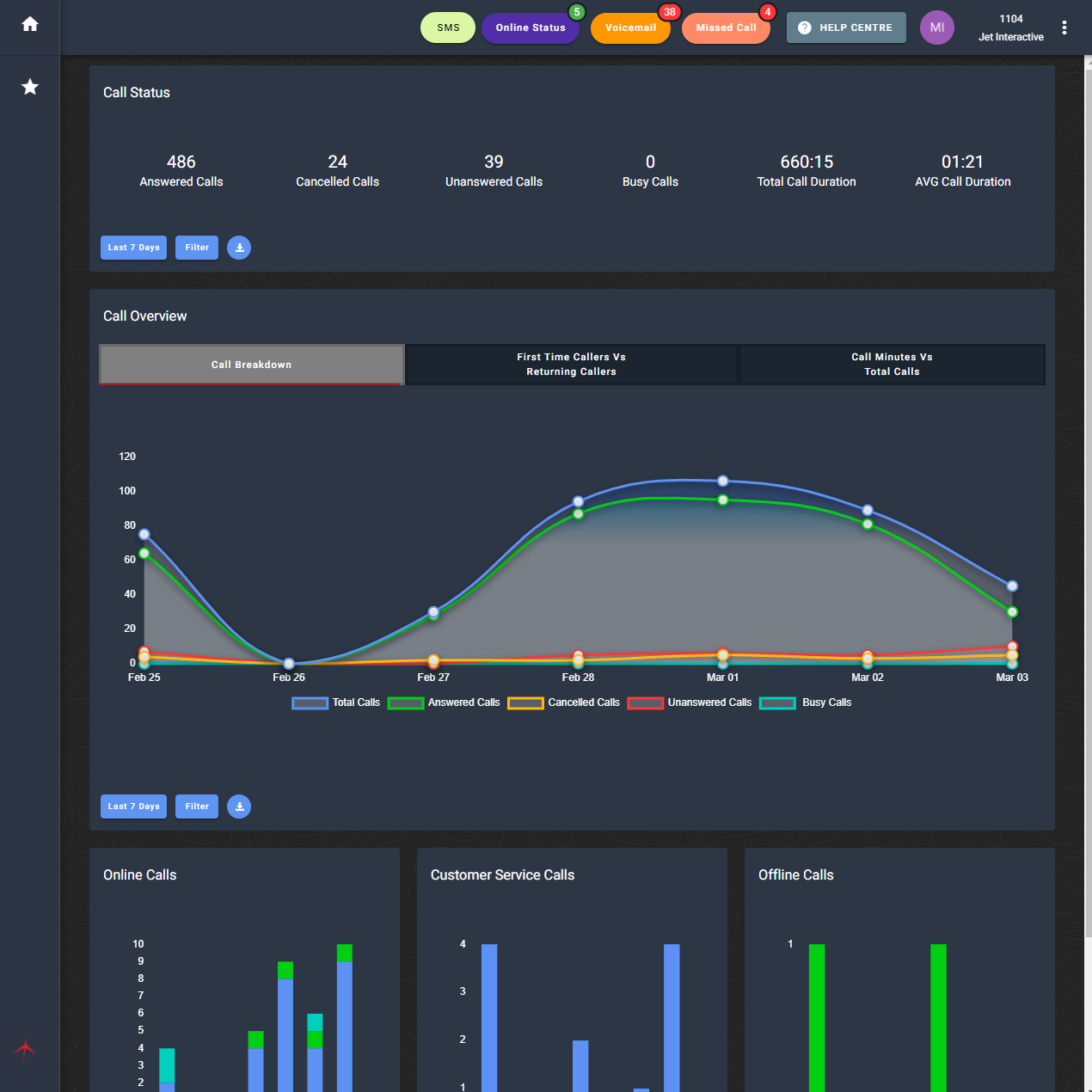The image size is (1092, 1092).
Task: Click the 01:21 AVG Call Duration value
Action: [963, 170]
